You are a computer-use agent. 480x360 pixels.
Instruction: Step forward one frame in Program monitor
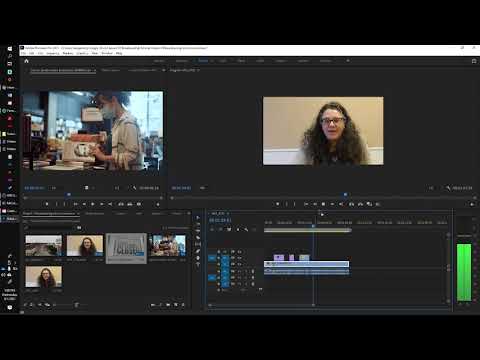(332, 204)
